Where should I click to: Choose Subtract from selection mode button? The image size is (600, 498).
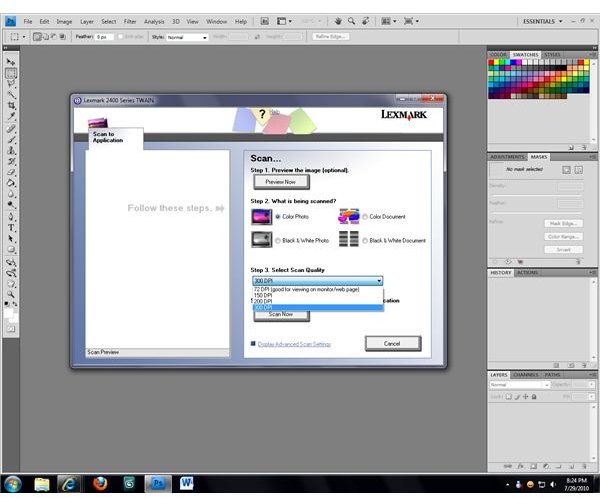point(54,37)
